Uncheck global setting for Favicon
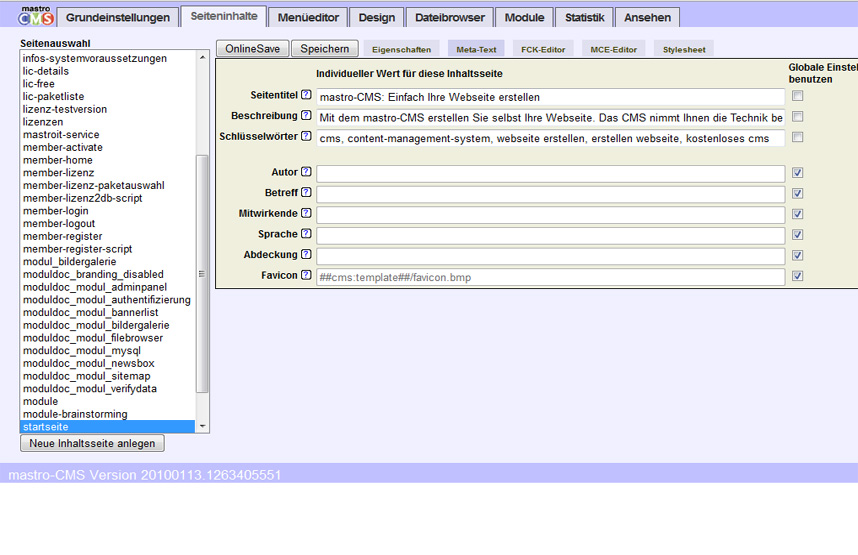The image size is (858, 555). 798,276
